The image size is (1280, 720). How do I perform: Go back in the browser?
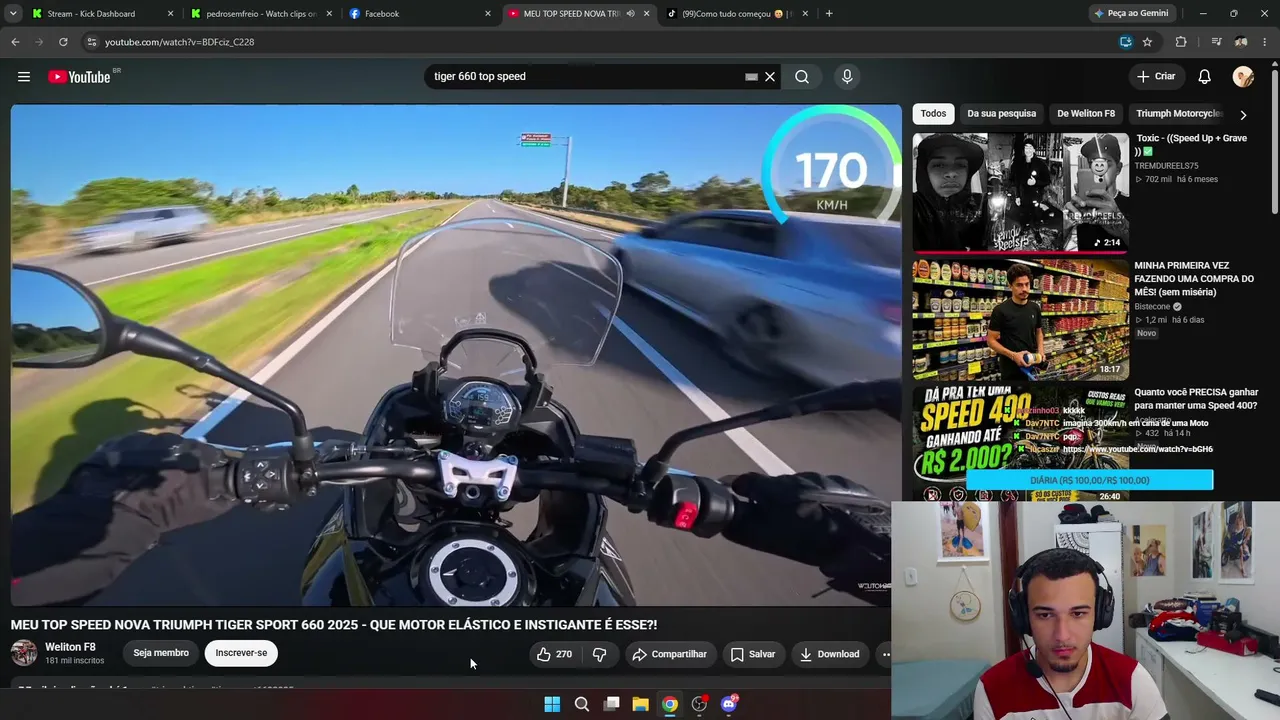coord(15,42)
